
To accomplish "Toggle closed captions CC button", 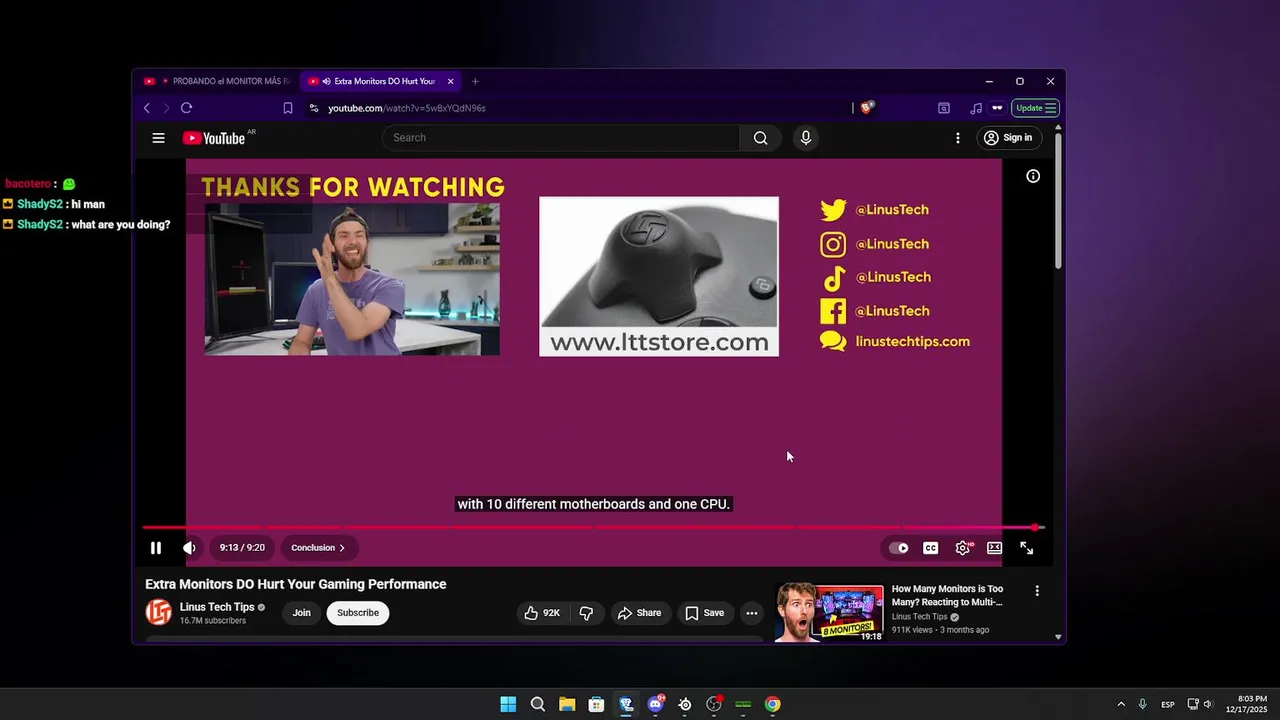I will point(931,548).
